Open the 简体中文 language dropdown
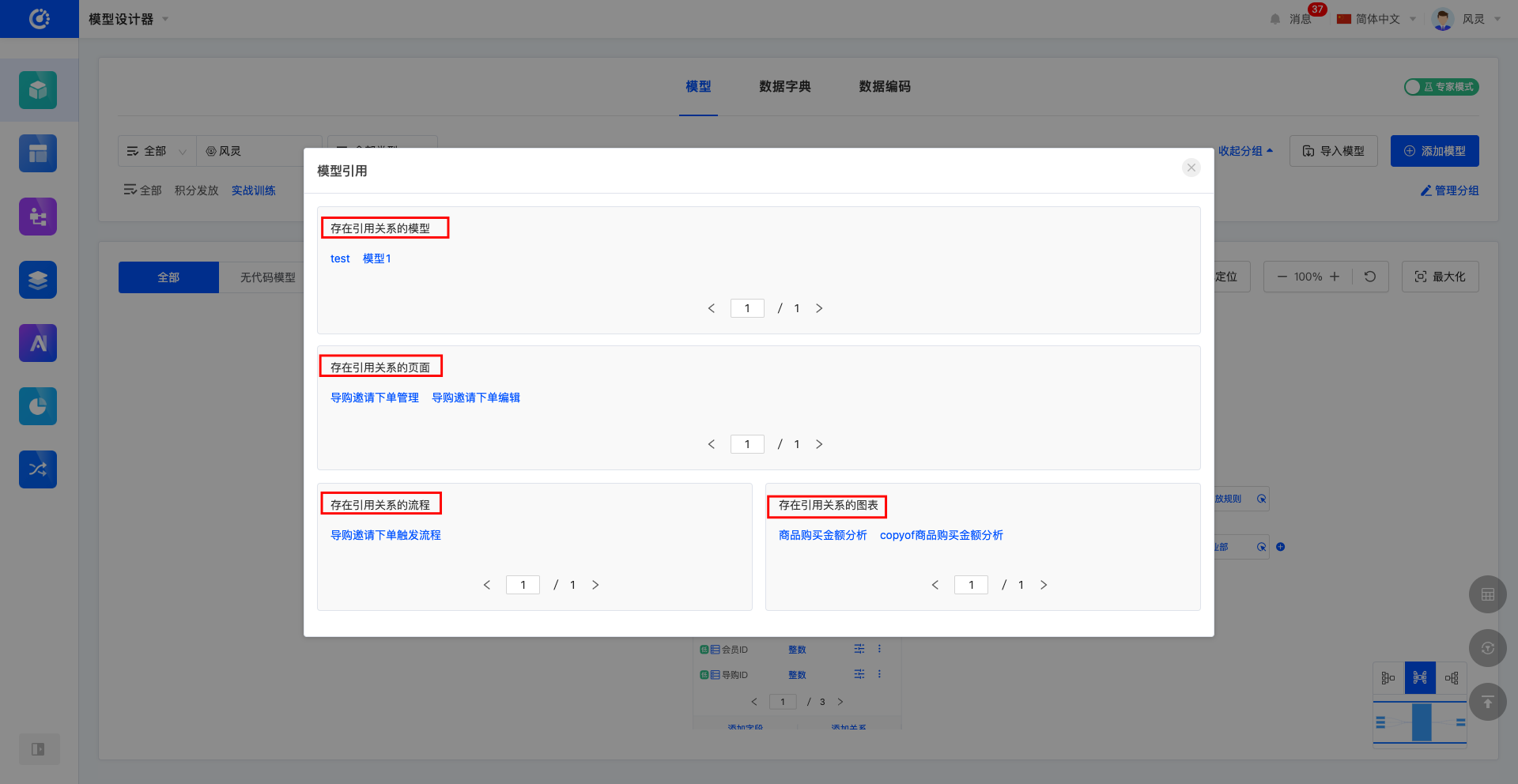This screenshot has width=1518, height=784. 1376,19
